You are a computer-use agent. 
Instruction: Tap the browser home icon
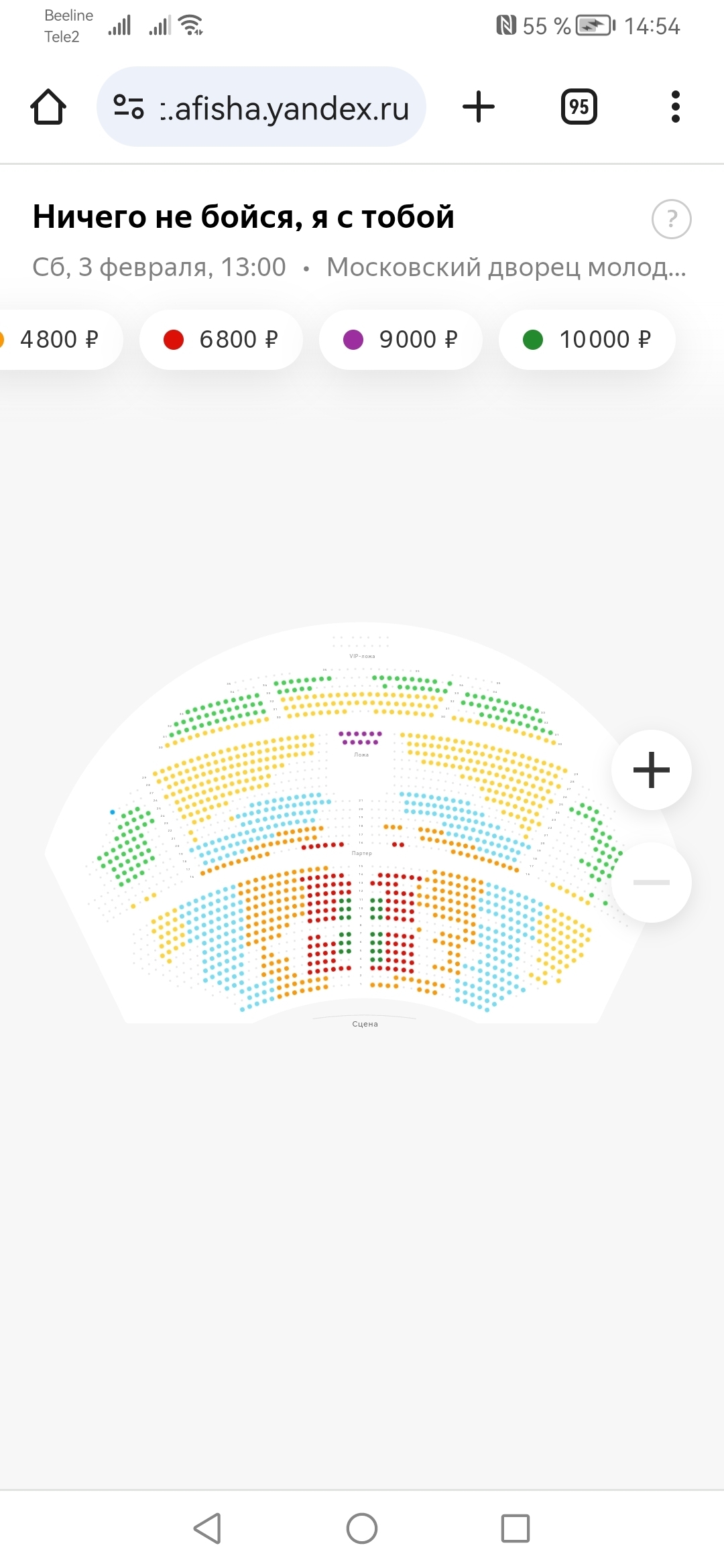(x=48, y=107)
